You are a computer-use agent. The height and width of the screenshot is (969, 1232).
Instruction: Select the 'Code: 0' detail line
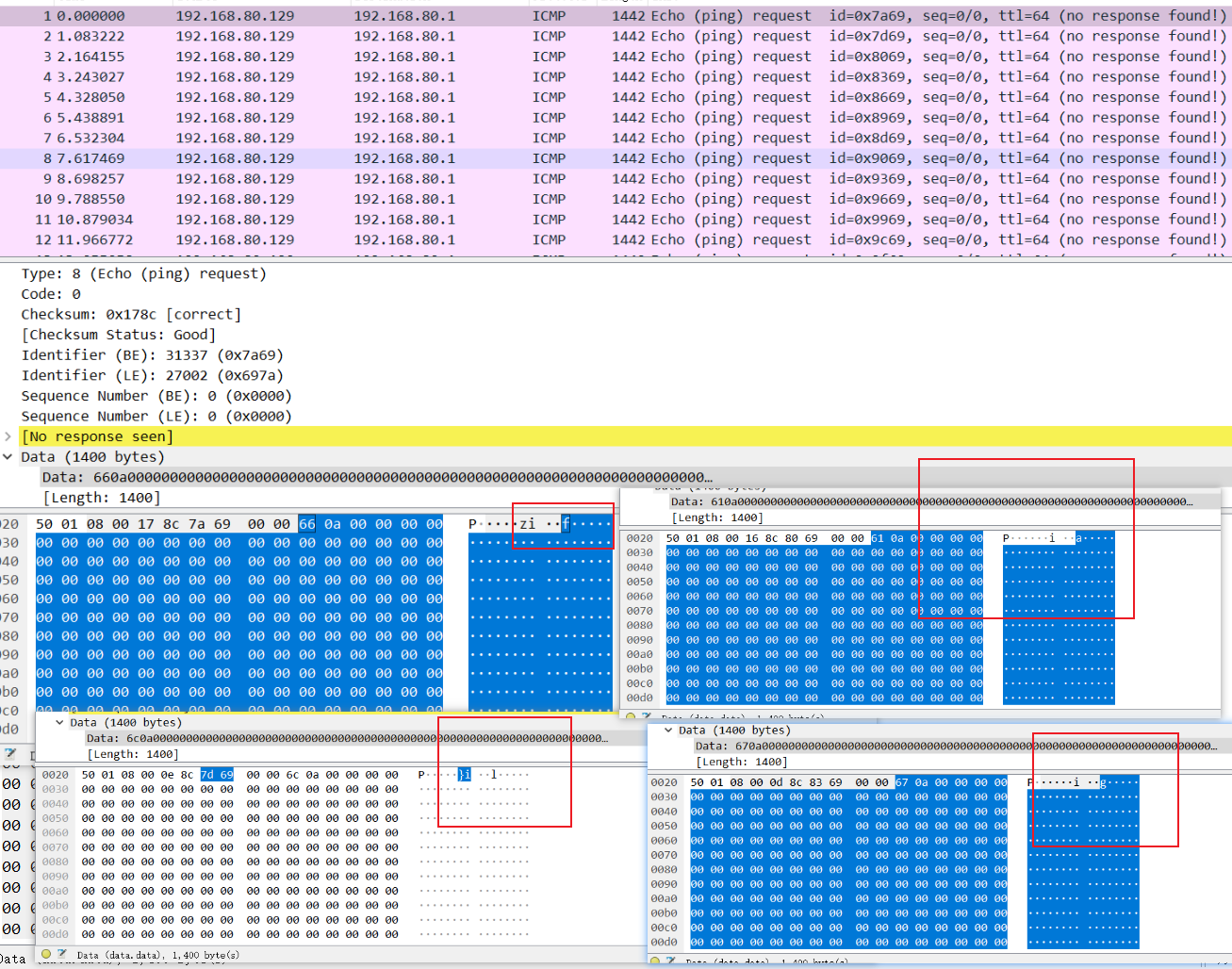(51, 294)
